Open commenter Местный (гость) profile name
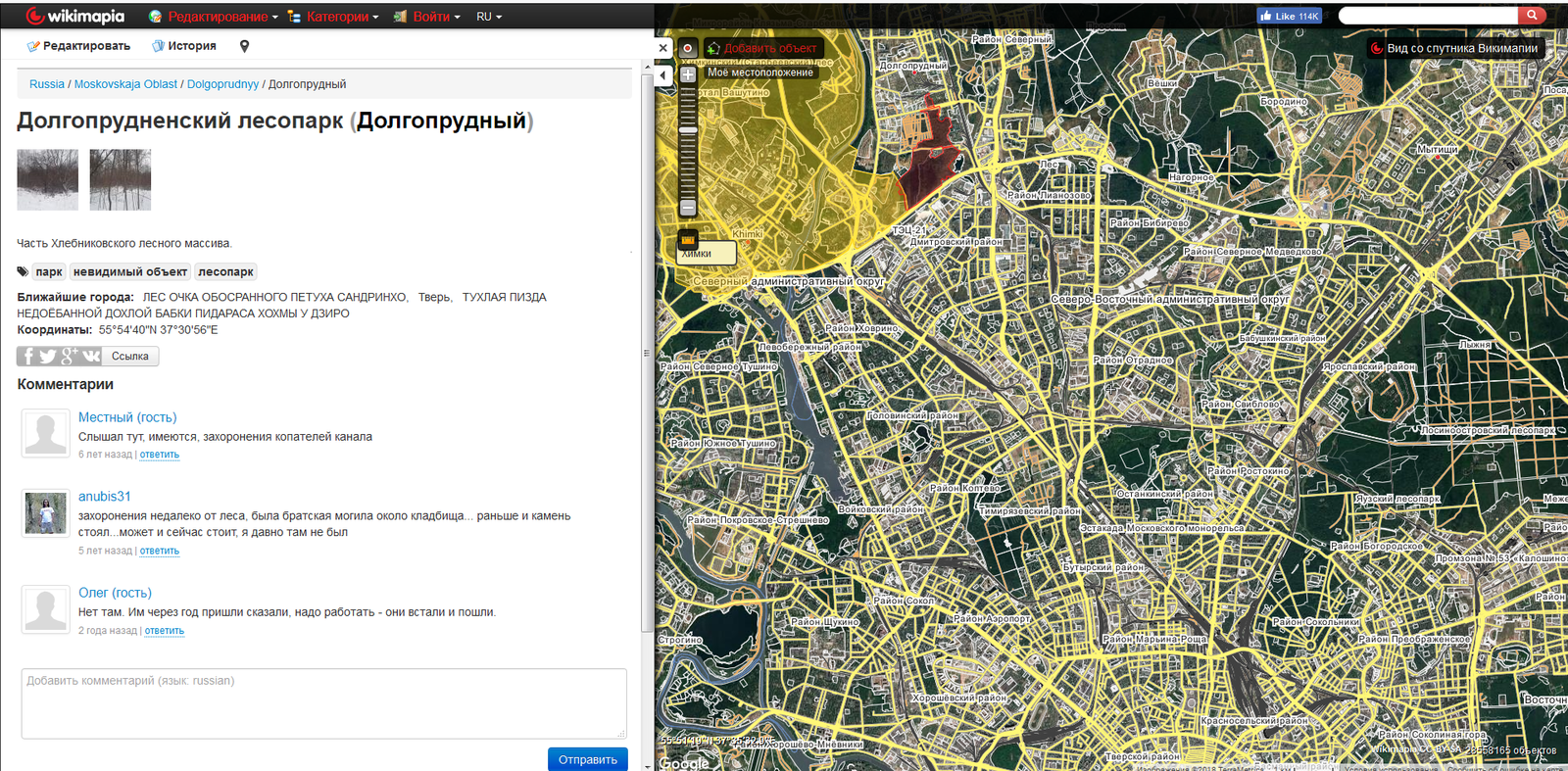The width and height of the screenshot is (1568, 771). [127, 417]
